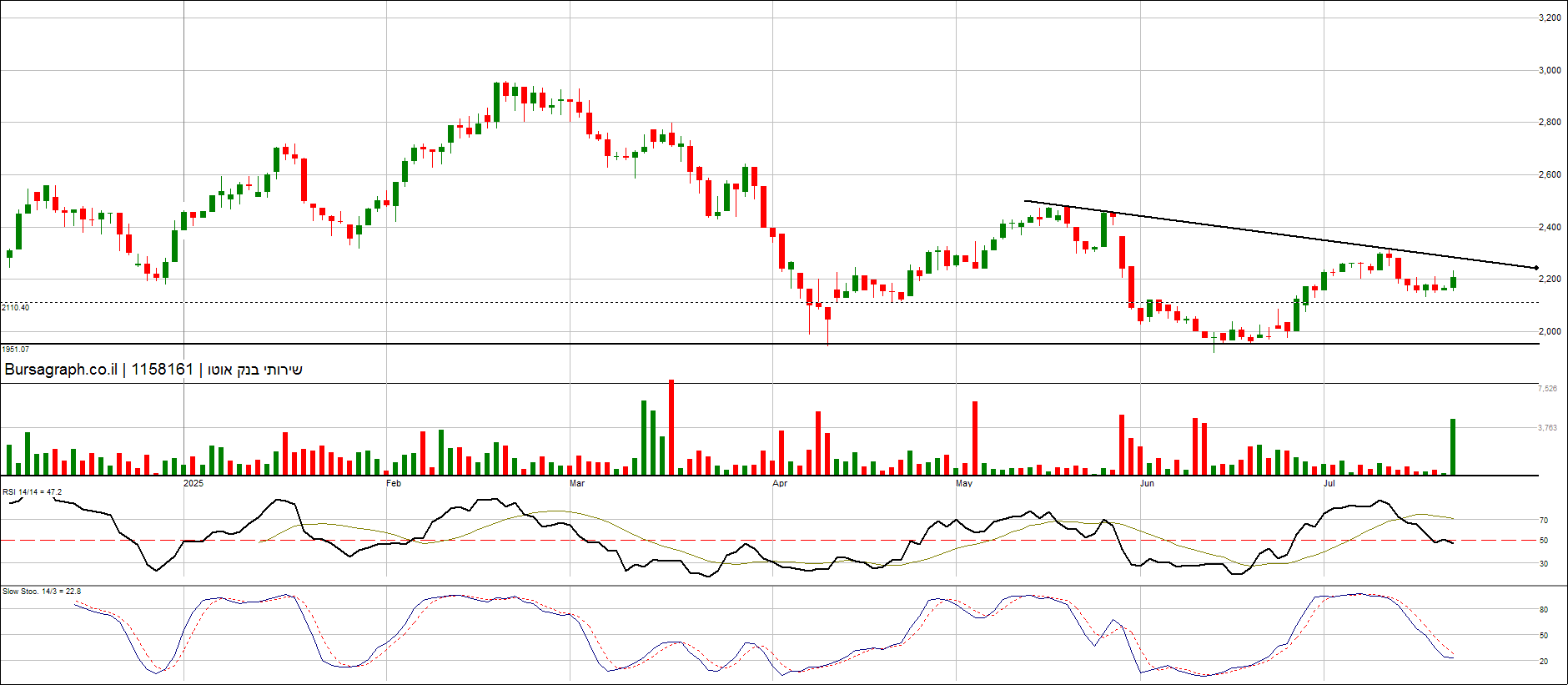Click the 2,400 price axis label
This screenshot has width=1568, height=685.
(1550, 227)
